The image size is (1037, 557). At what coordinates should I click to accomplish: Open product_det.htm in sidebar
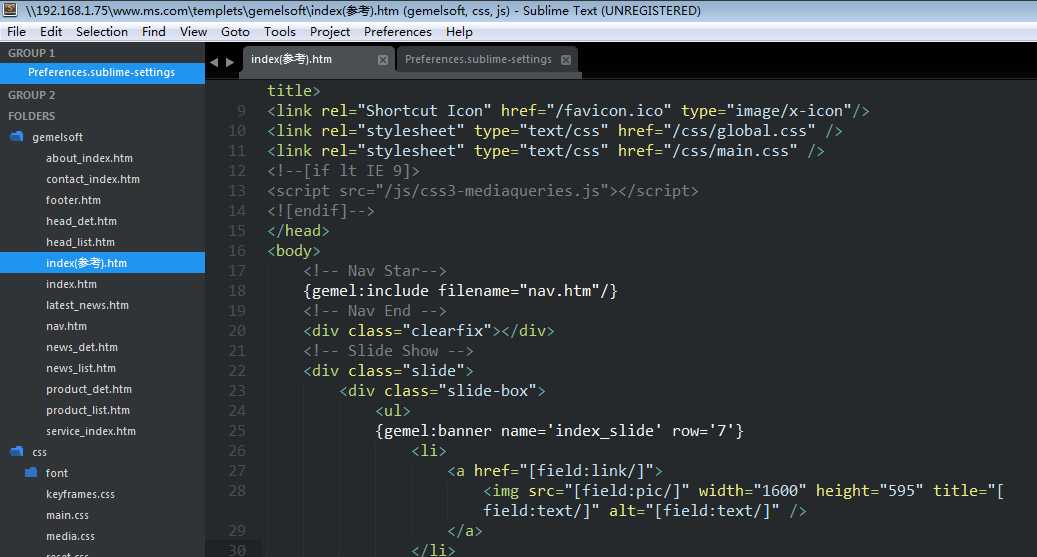(x=89, y=389)
